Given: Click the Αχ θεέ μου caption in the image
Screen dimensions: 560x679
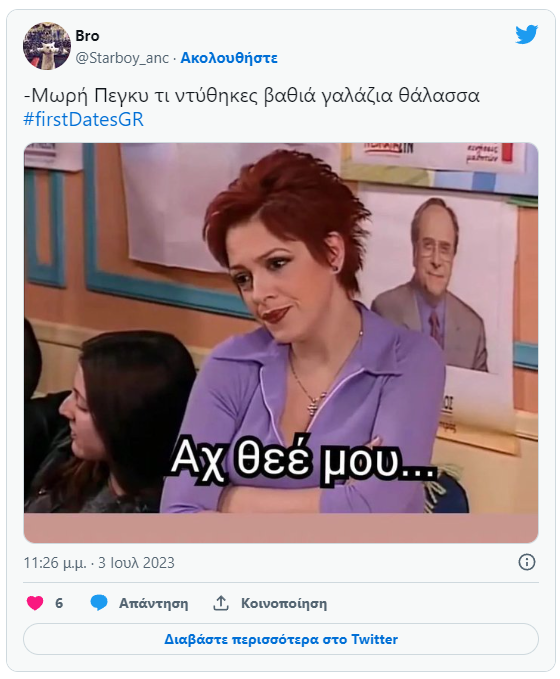Looking at the screenshot, I should [x=303, y=459].
